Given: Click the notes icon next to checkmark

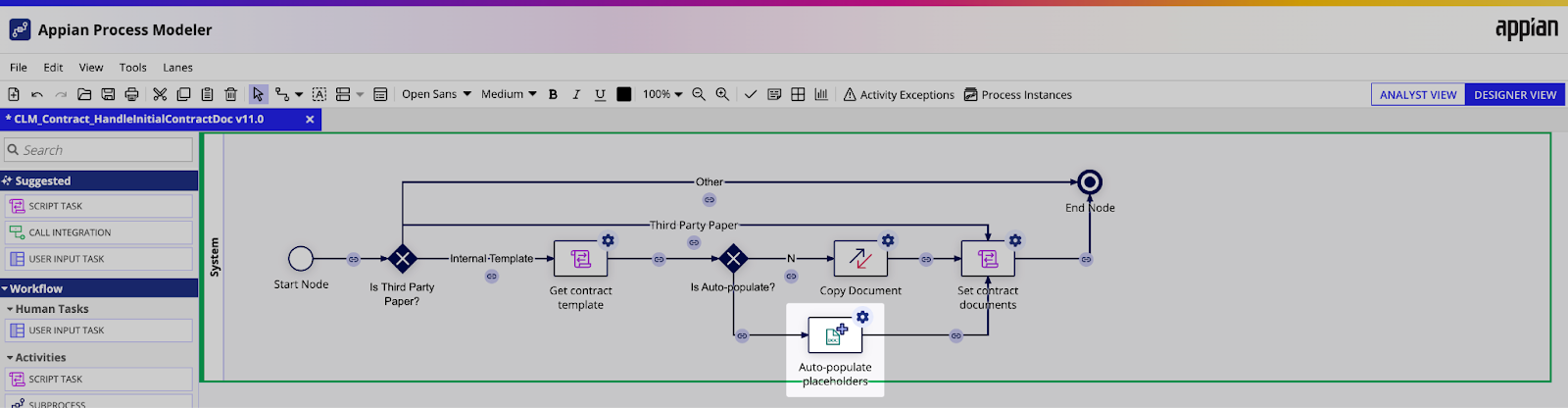Looking at the screenshot, I should click(774, 94).
